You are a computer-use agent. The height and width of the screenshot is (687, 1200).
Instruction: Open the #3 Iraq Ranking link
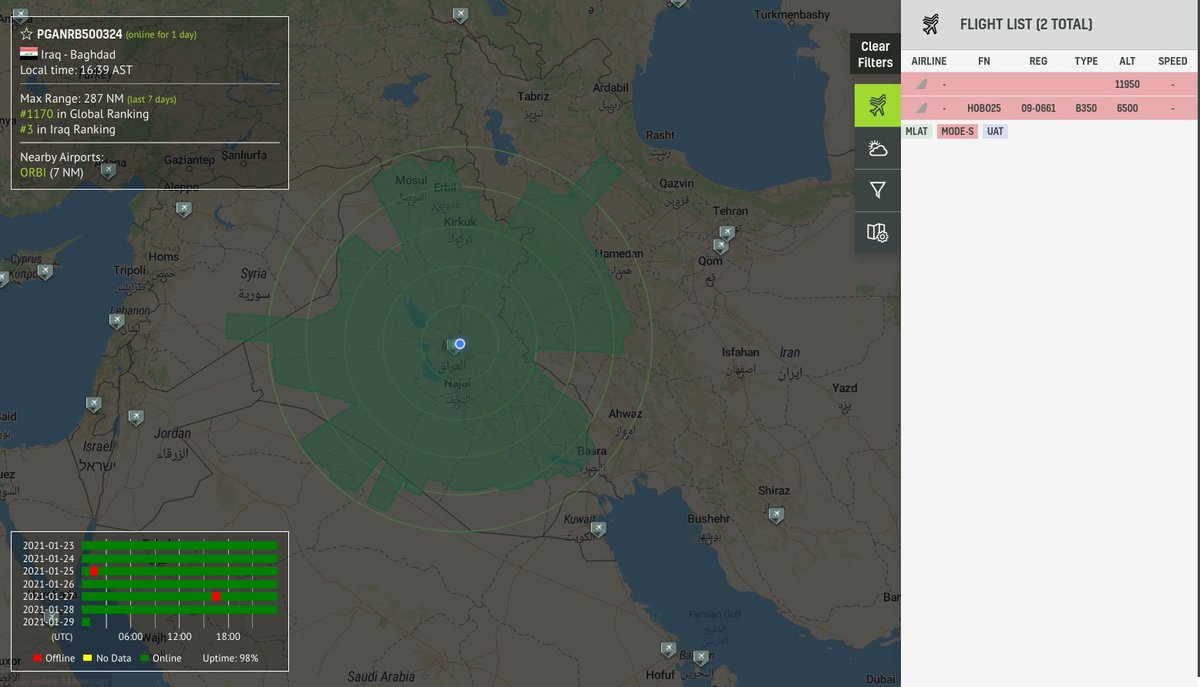[x=27, y=129]
